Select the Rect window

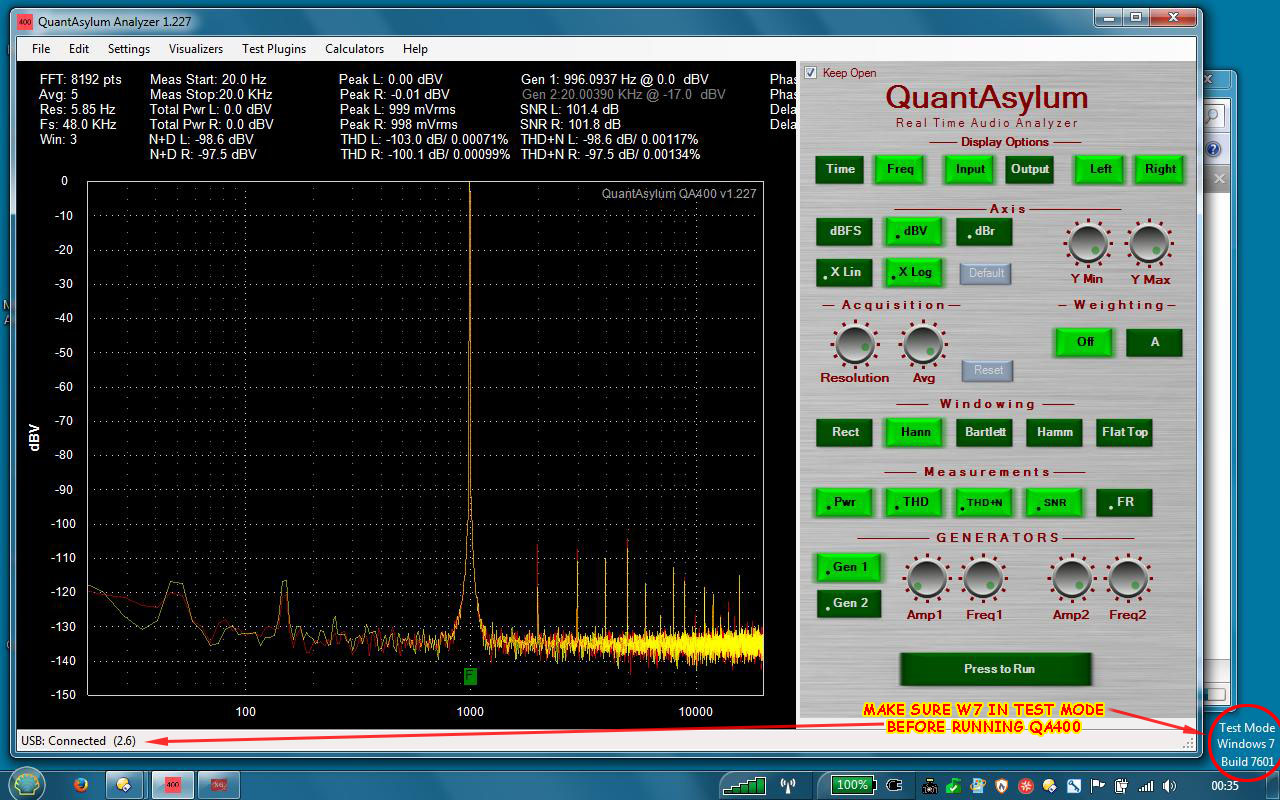(845, 432)
